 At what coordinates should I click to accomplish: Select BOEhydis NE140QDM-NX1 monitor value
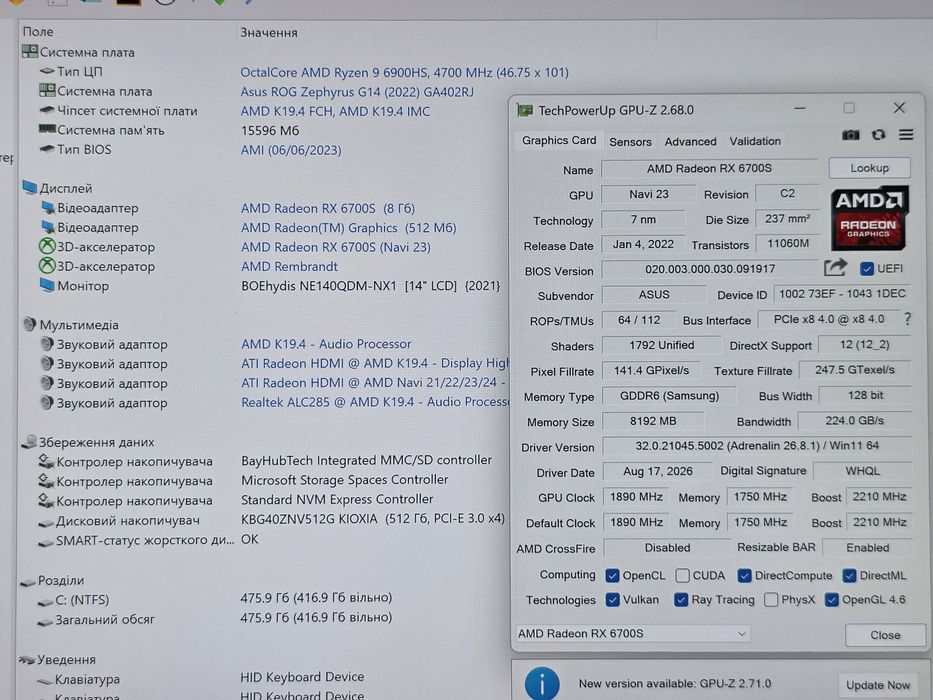pyautogui.click(x=371, y=286)
